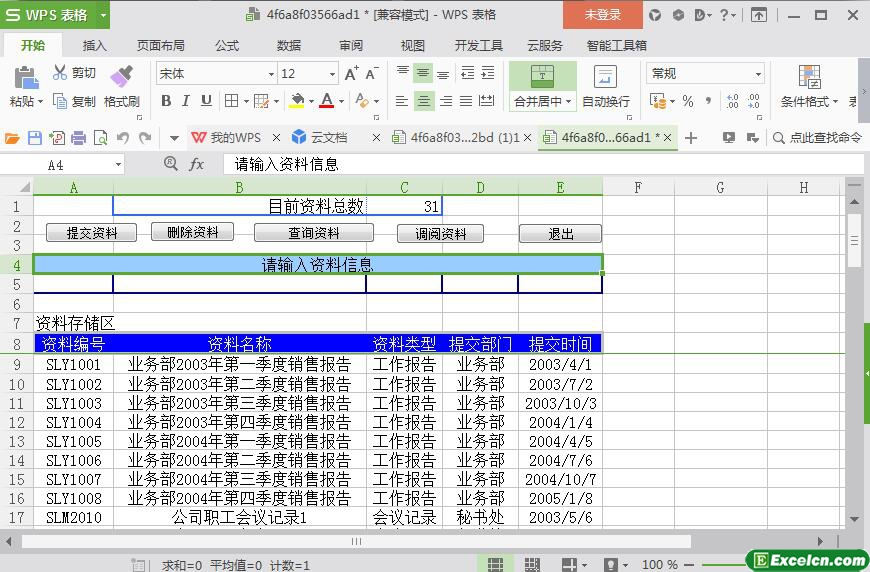Click the Format Painter brush icon
Image resolution: width=870 pixels, height=572 pixels.
click(121, 76)
